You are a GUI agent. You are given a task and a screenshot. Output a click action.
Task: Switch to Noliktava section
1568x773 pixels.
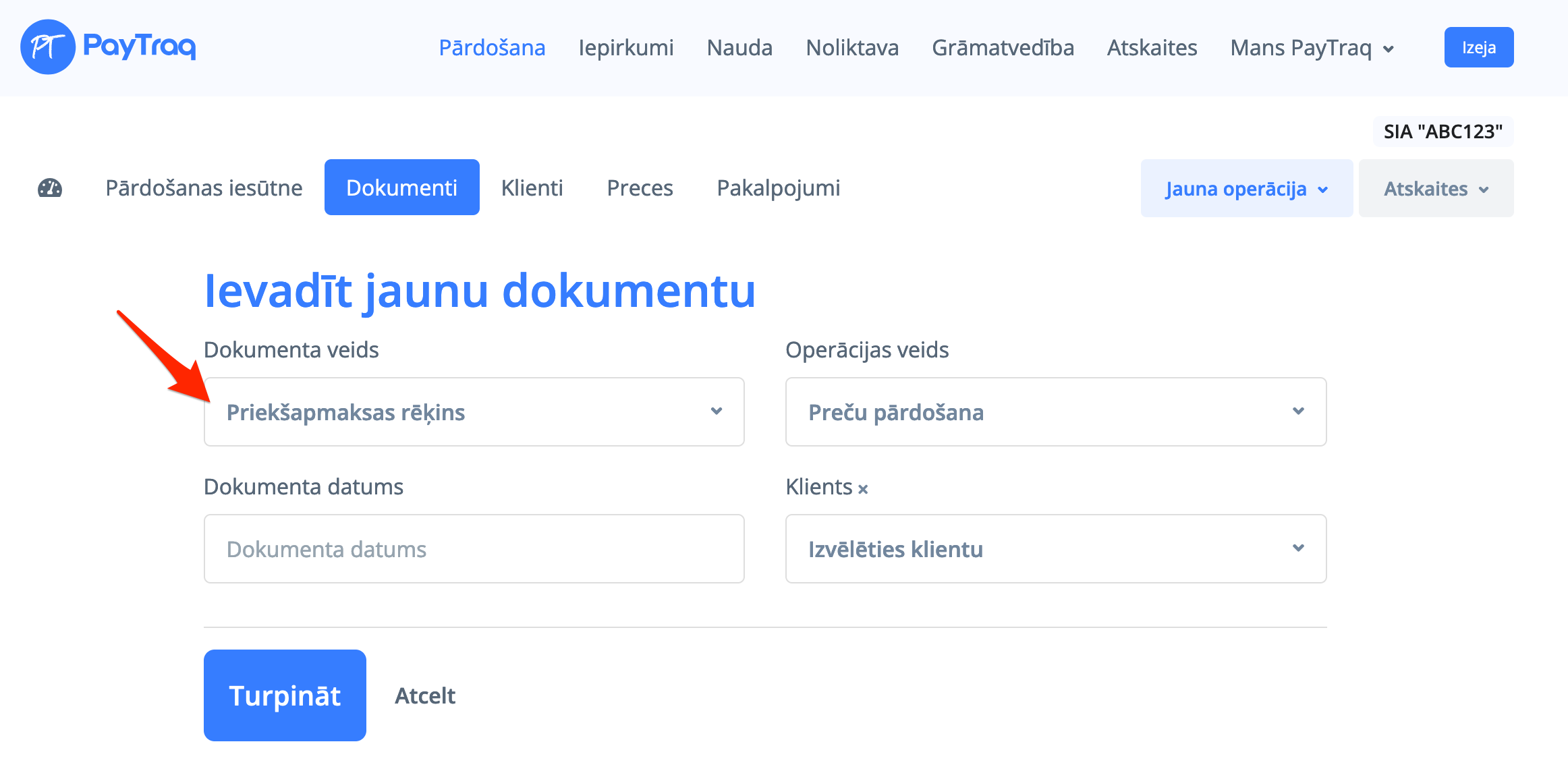851,48
